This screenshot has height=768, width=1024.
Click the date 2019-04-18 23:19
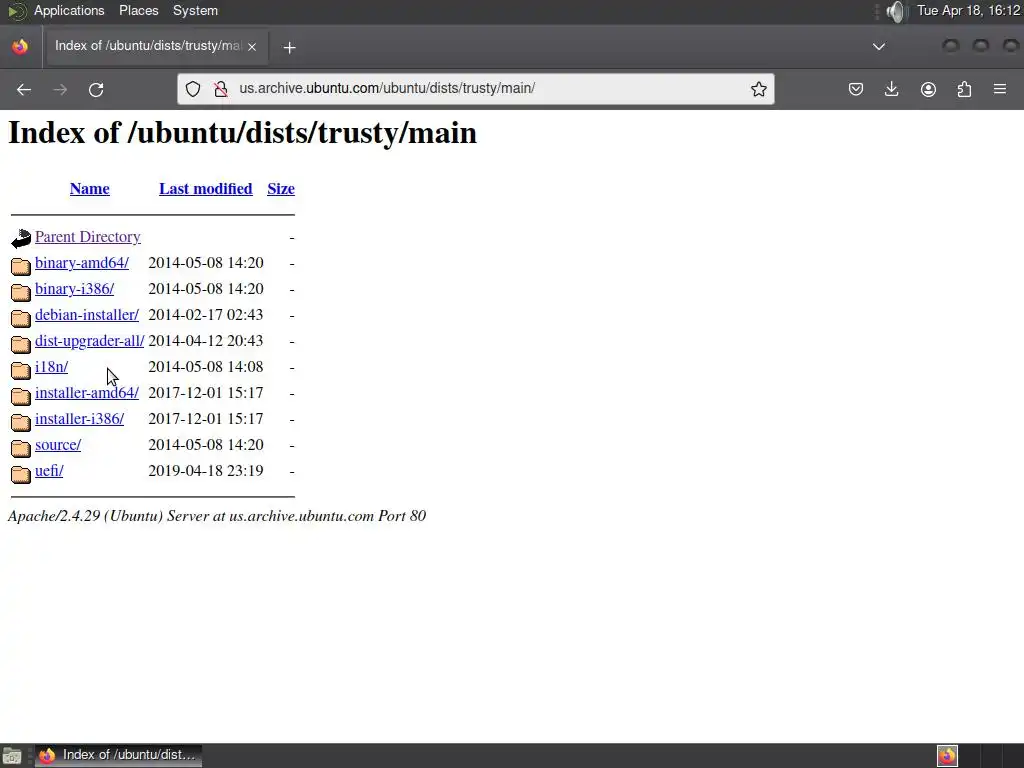[x=206, y=472]
